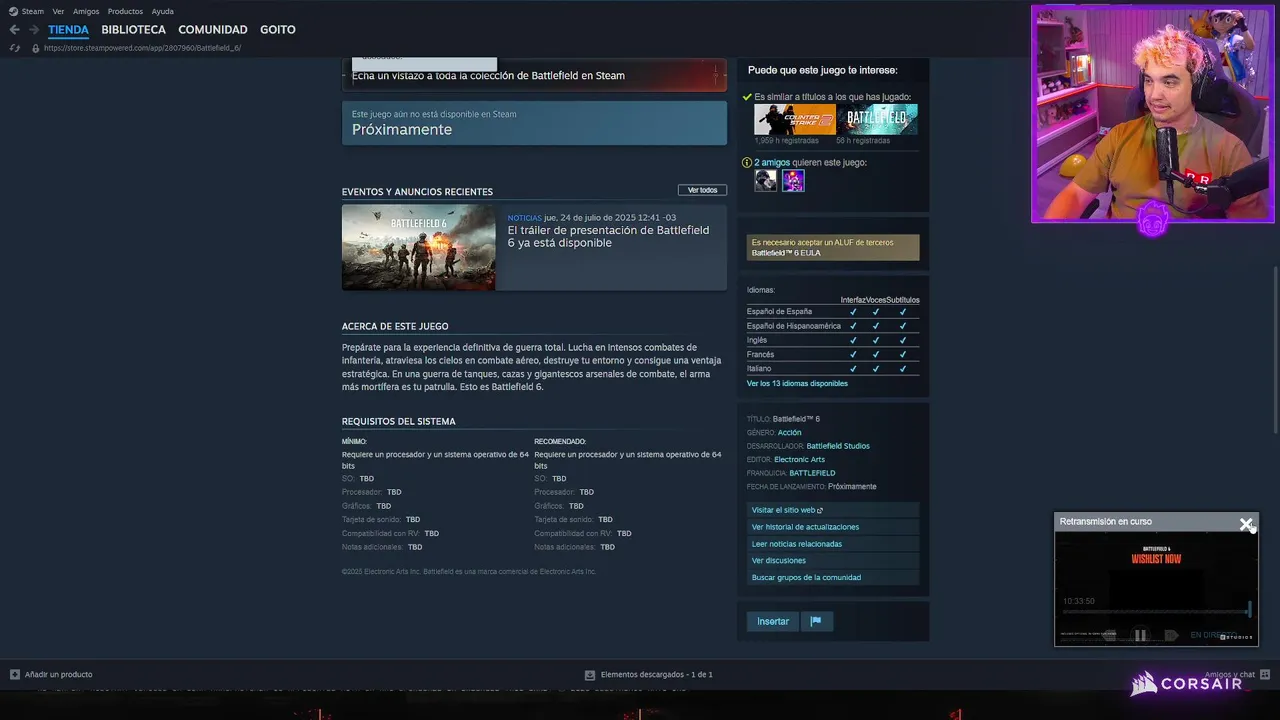Go forward with the right arrow

[33, 30]
